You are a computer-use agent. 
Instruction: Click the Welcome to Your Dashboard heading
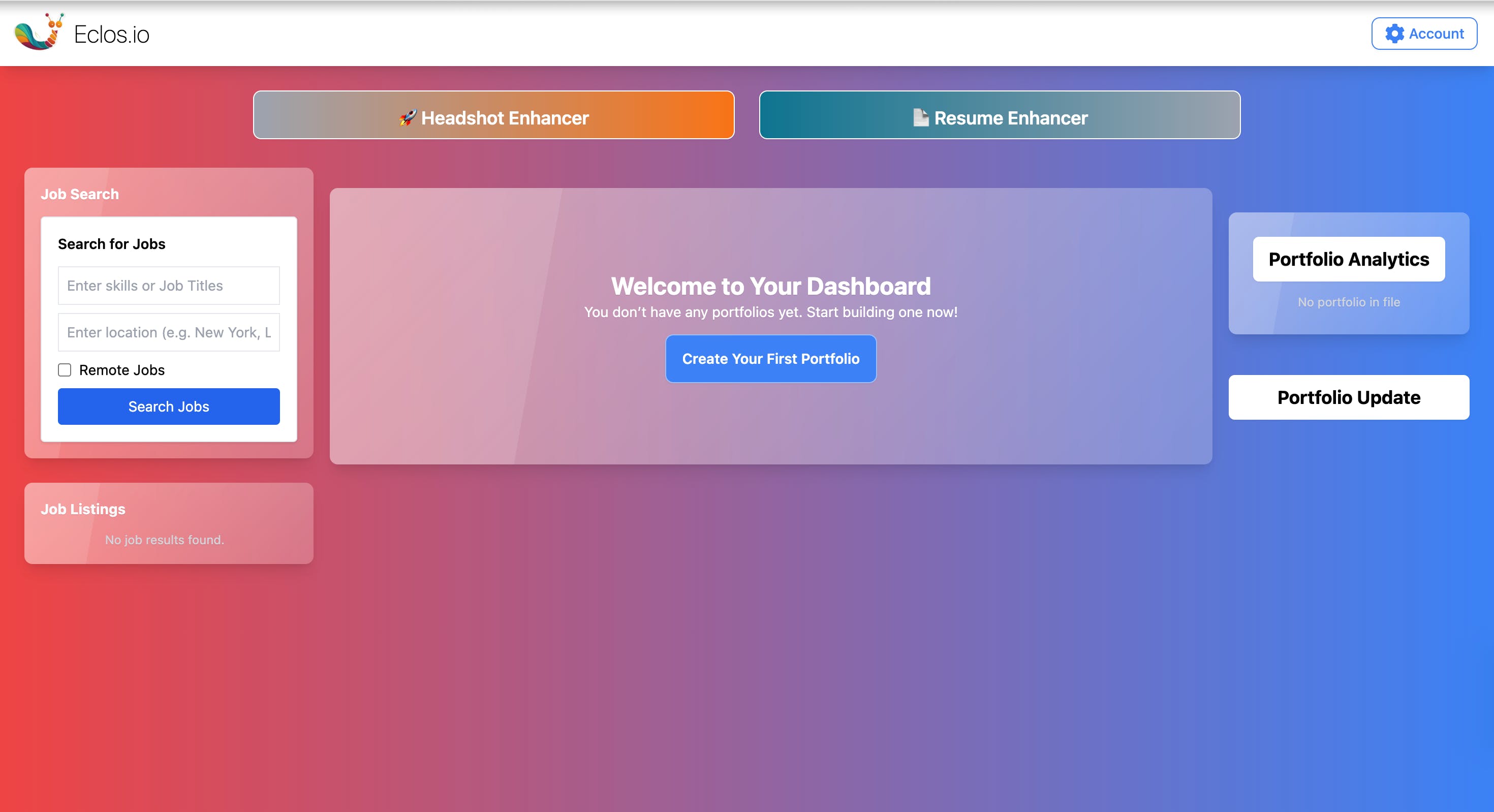point(770,286)
